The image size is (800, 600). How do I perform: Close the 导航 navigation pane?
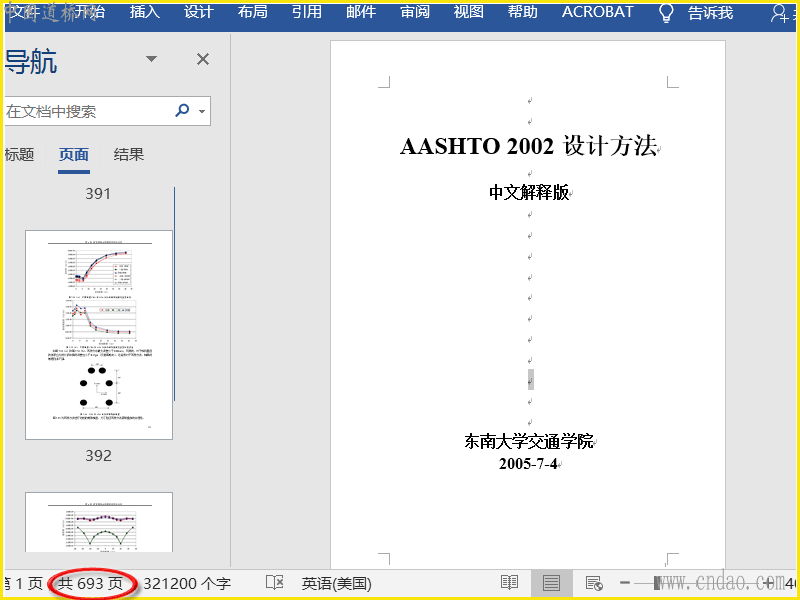(x=203, y=59)
